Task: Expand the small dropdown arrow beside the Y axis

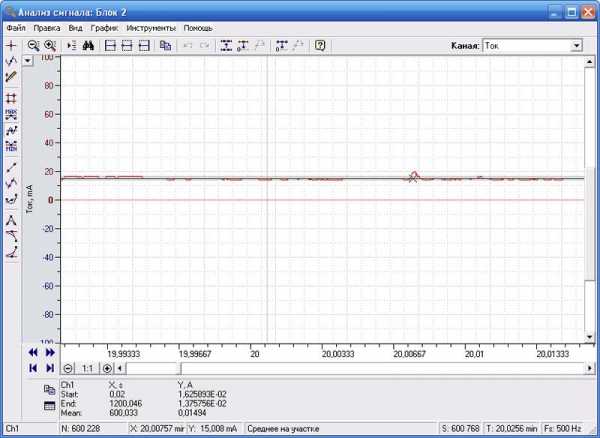Action: click(x=28, y=60)
